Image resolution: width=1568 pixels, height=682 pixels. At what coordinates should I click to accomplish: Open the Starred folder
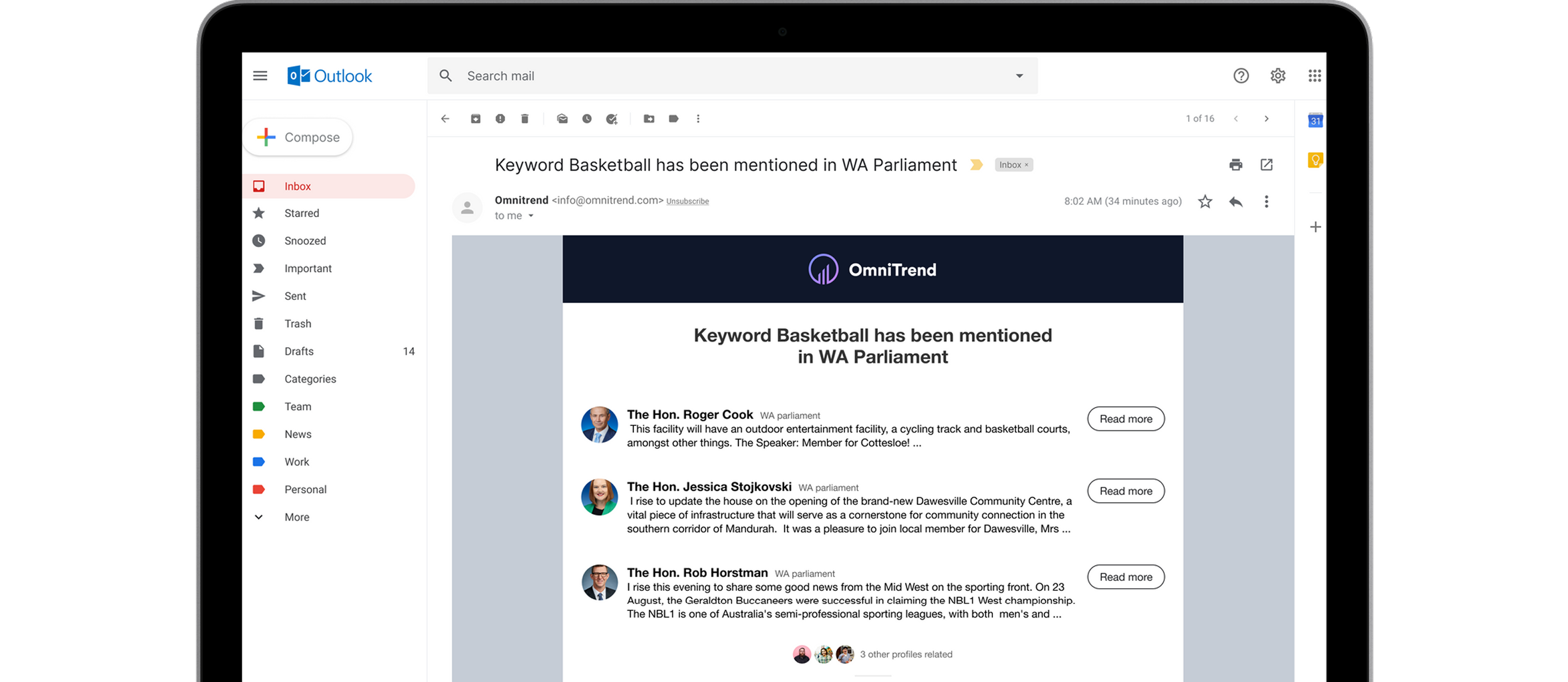(x=301, y=213)
